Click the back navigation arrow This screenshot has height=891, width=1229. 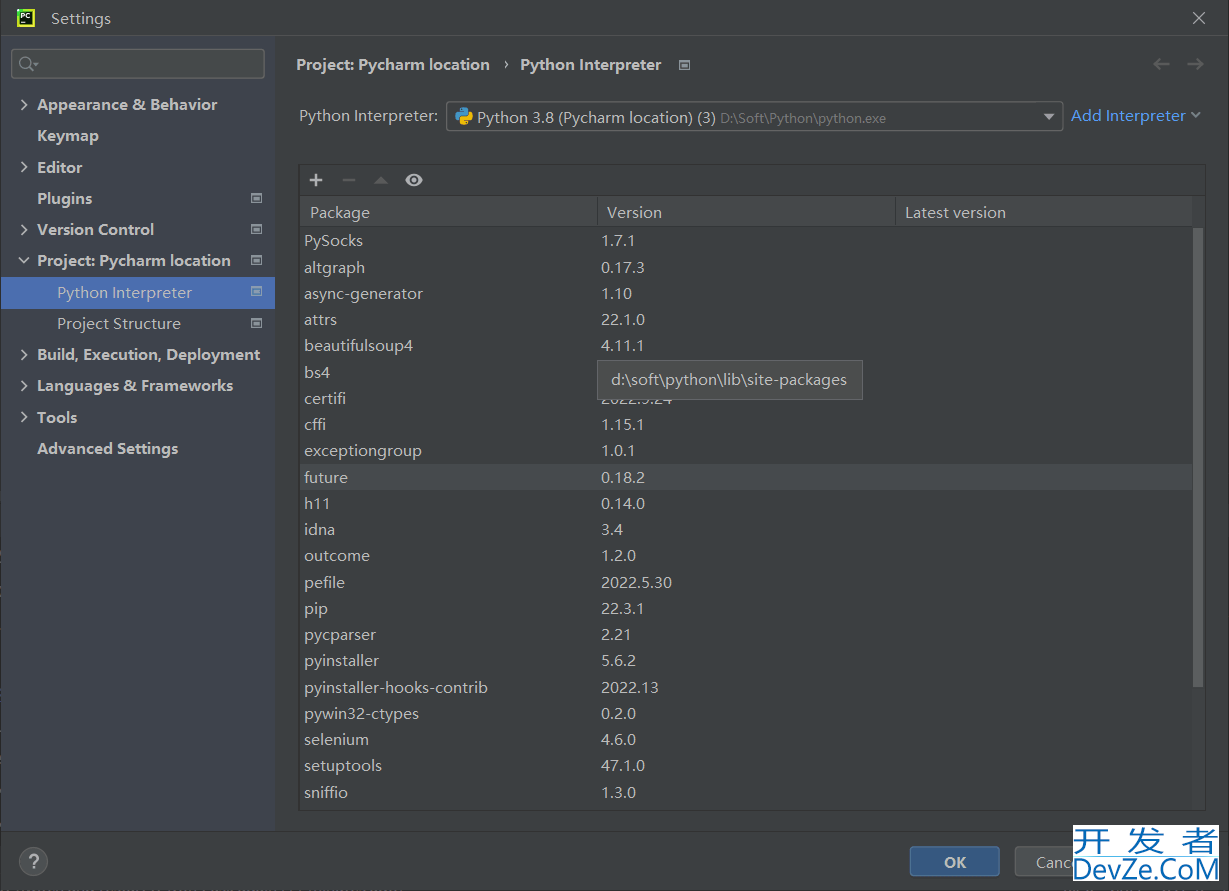pos(1161,64)
